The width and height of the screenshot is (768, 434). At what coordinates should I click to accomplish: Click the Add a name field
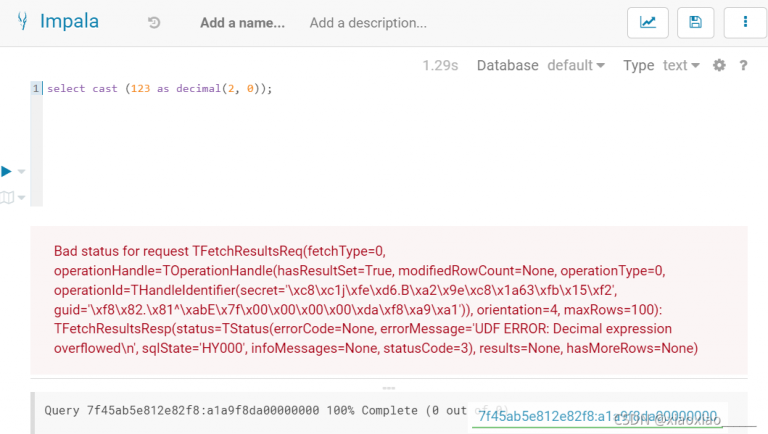point(242,23)
